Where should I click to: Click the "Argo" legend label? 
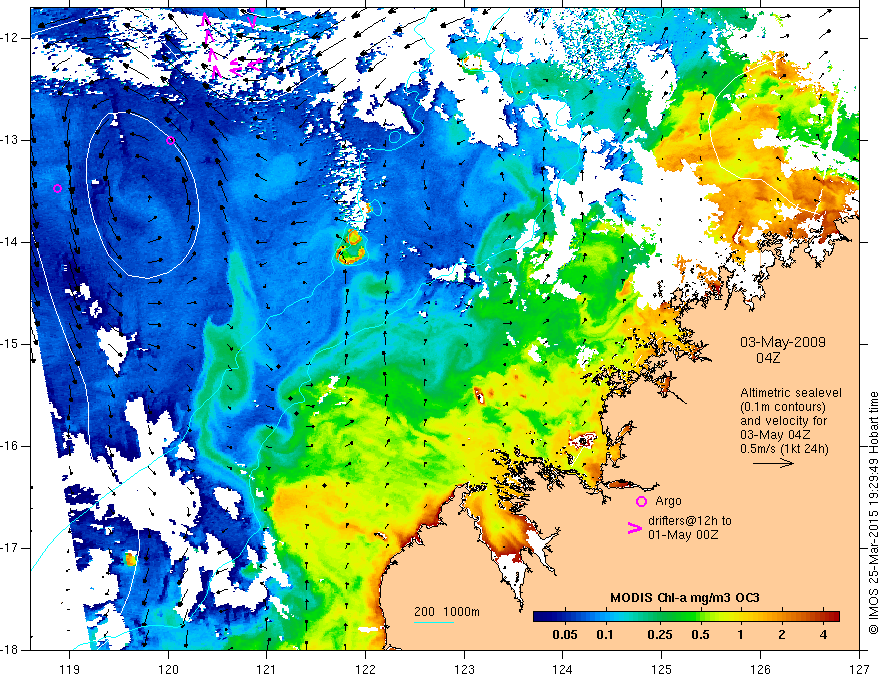[668, 501]
